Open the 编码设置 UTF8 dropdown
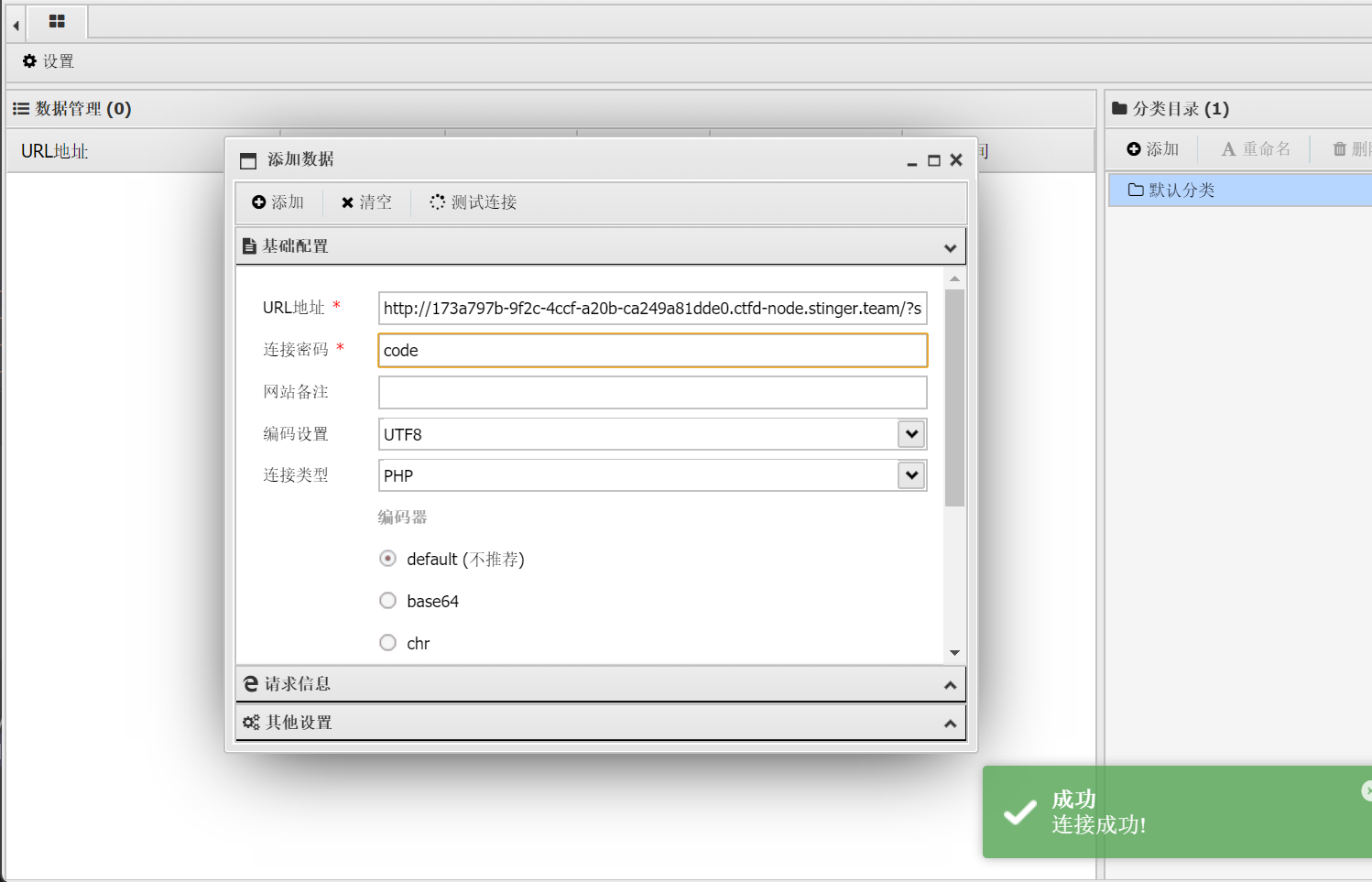 click(911, 434)
